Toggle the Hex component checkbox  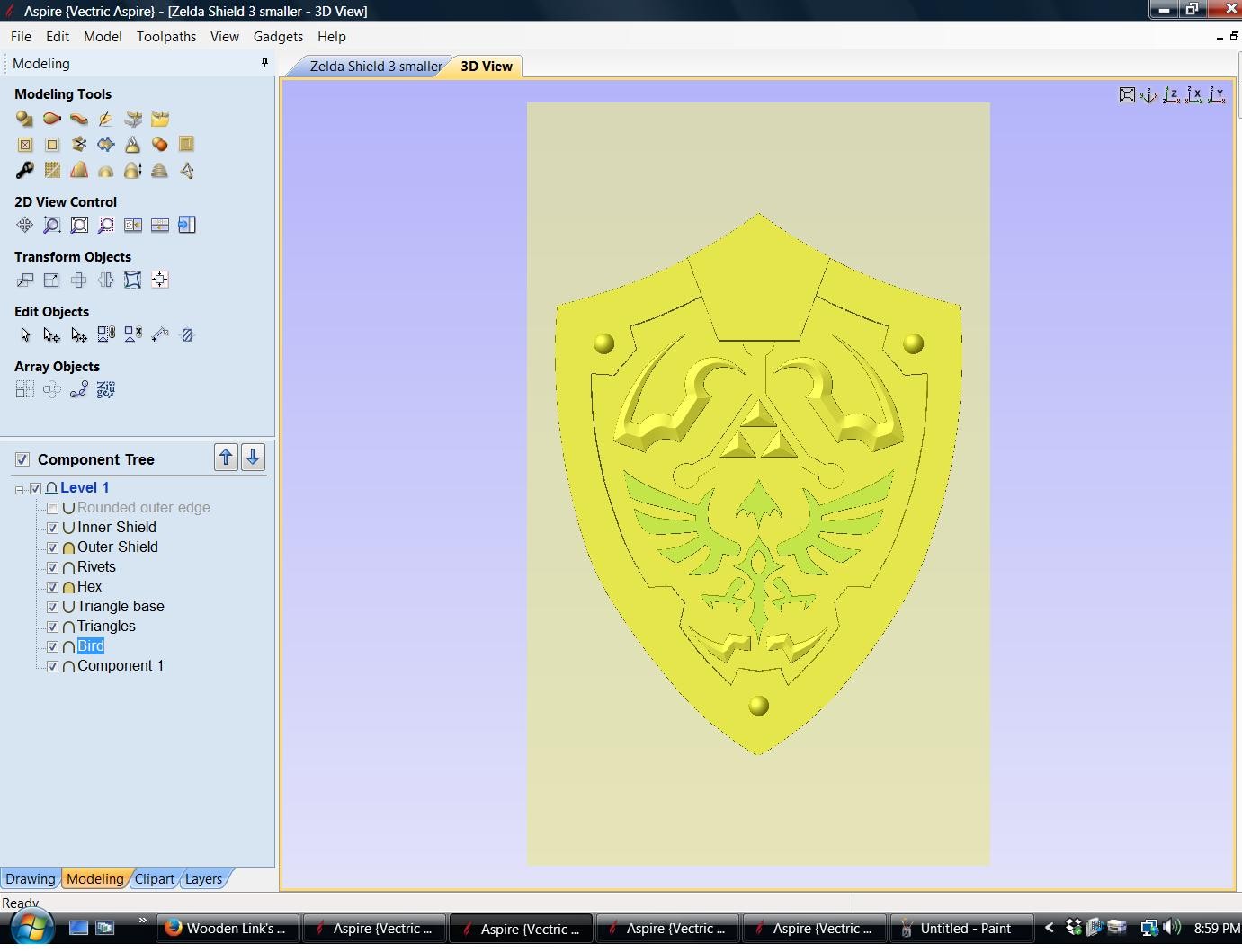[53, 587]
